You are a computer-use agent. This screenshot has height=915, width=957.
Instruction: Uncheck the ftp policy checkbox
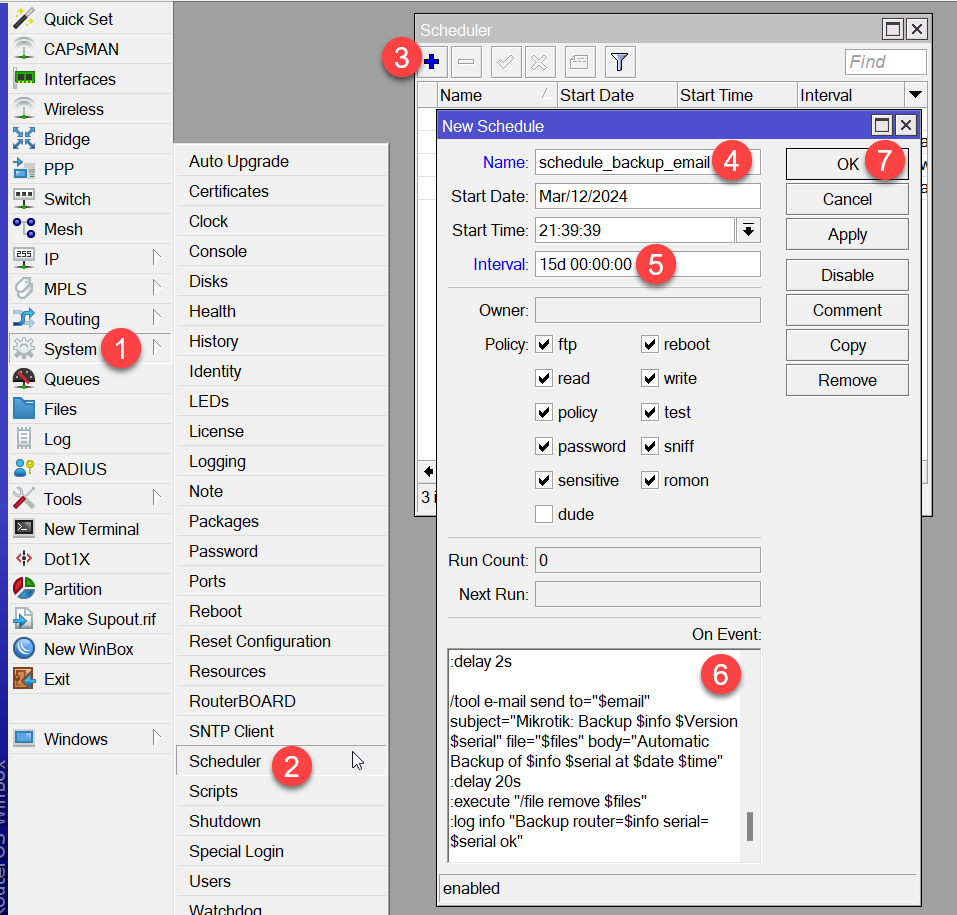coord(544,344)
